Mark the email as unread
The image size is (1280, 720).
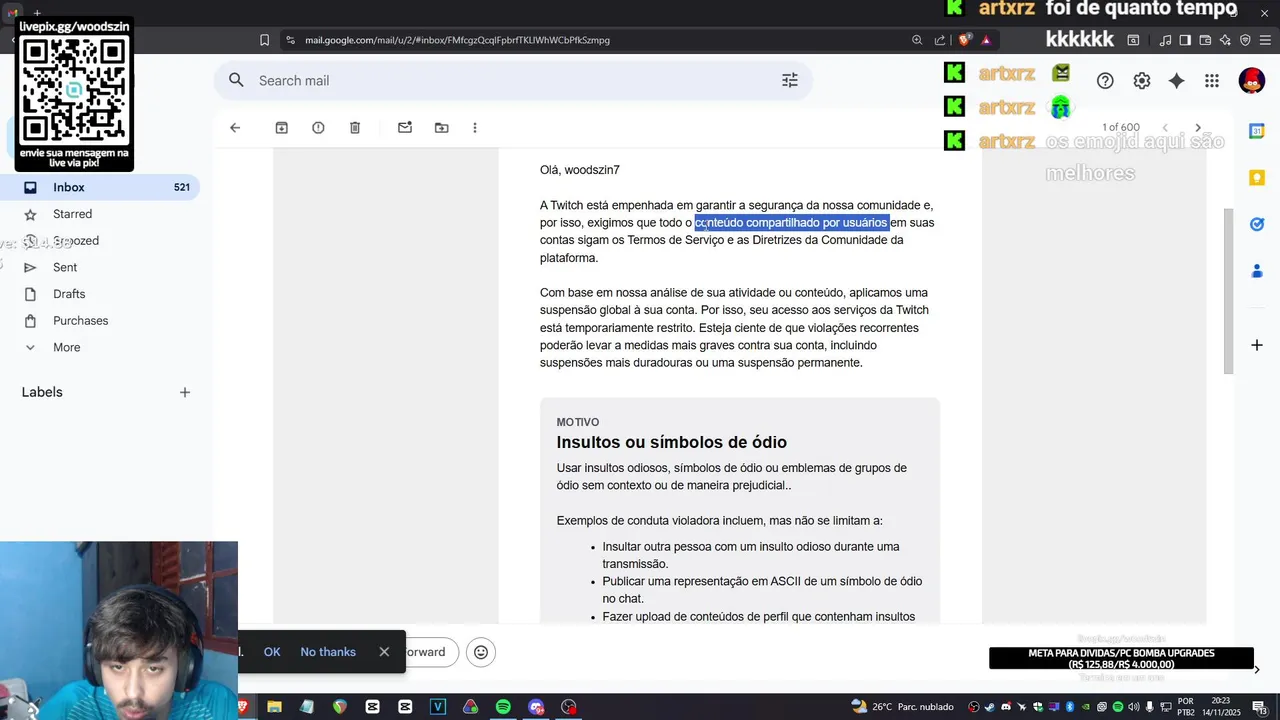tap(405, 128)
